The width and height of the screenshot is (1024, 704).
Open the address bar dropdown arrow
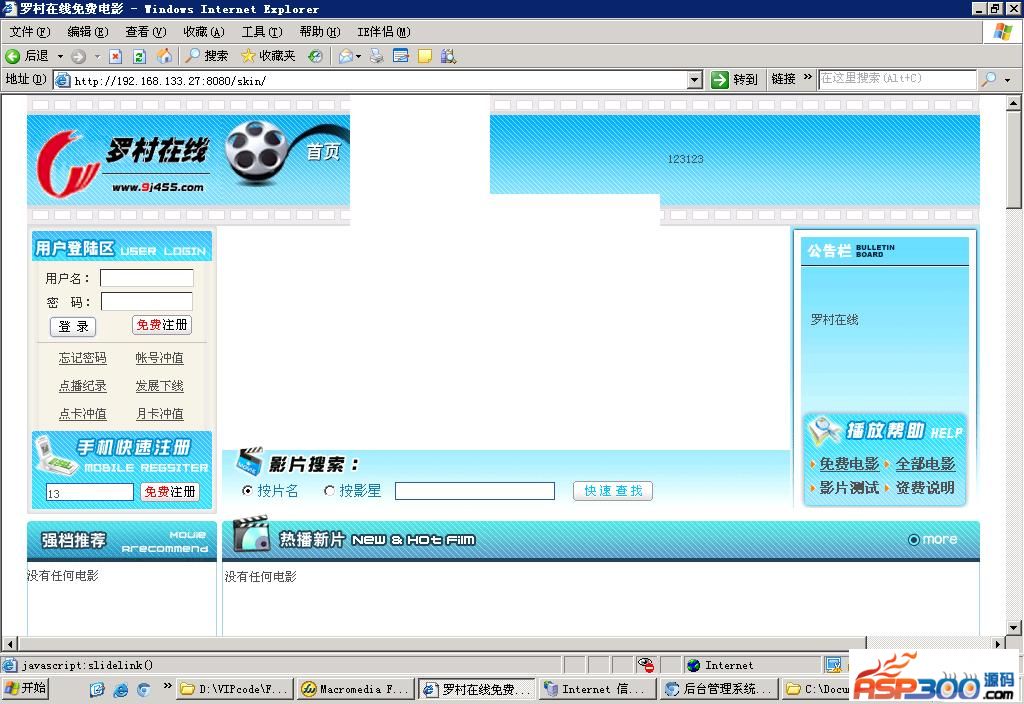tap(694, 80)
